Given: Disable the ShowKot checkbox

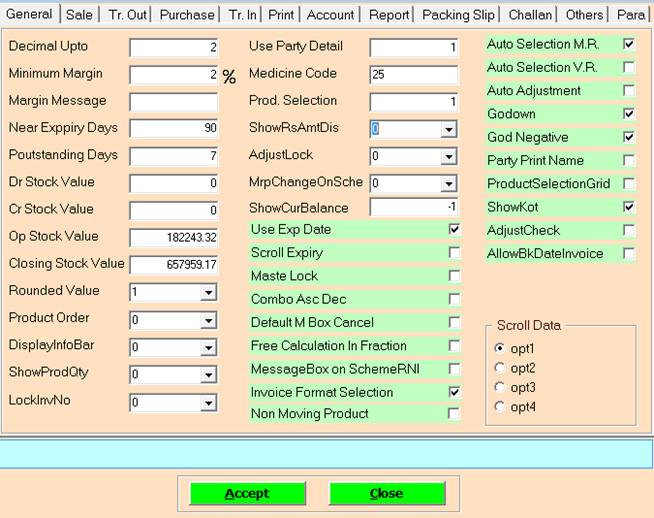Looking at the screenshot, I should [x=628, y=207].
